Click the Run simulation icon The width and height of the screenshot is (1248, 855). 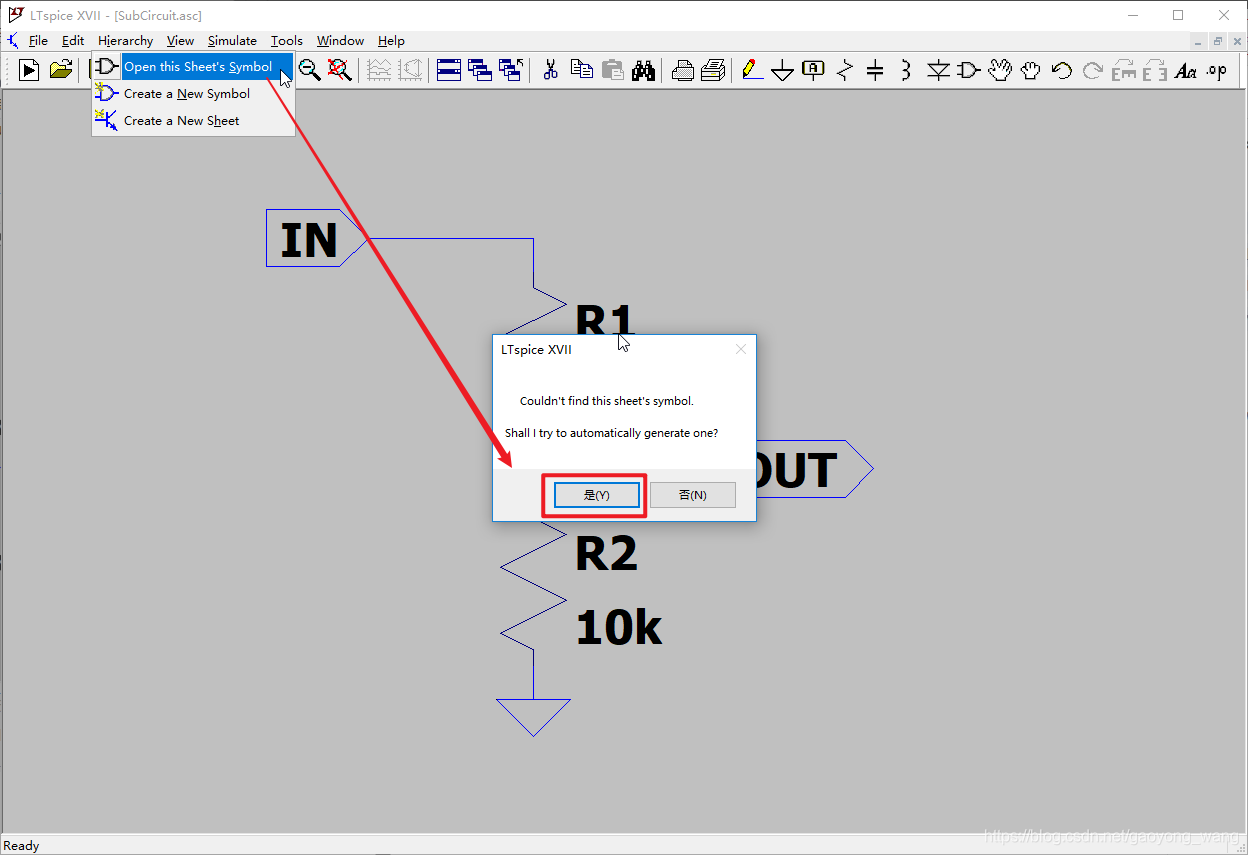30,70
